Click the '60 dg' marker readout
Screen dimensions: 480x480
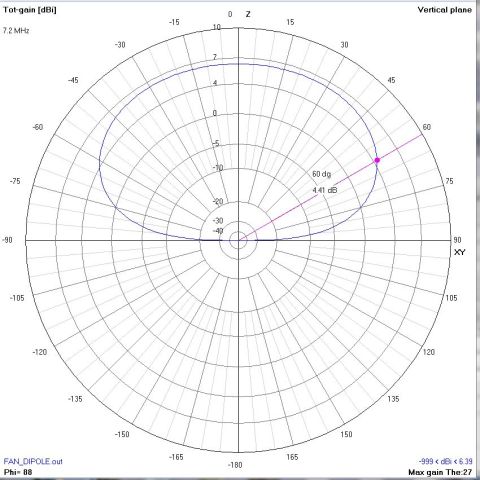click(x=322, y=174)
